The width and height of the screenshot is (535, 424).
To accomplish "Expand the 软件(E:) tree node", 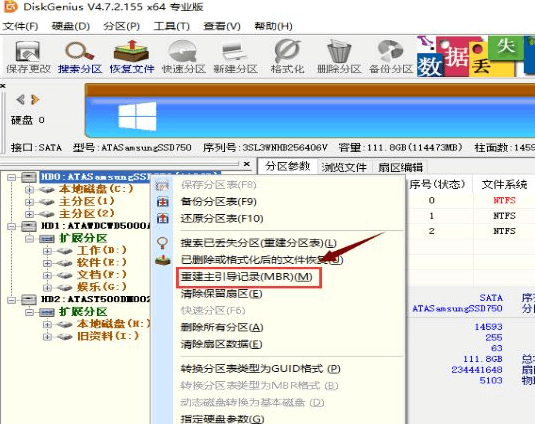I will point(47,263).
